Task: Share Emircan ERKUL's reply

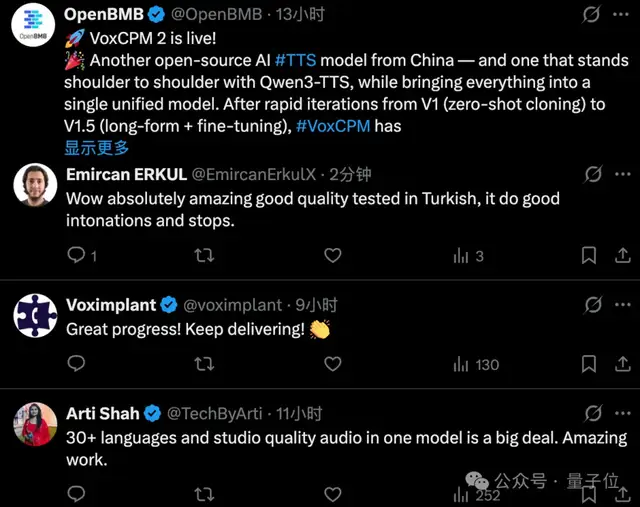Action: pyautogui.click(x=619, y=256)
